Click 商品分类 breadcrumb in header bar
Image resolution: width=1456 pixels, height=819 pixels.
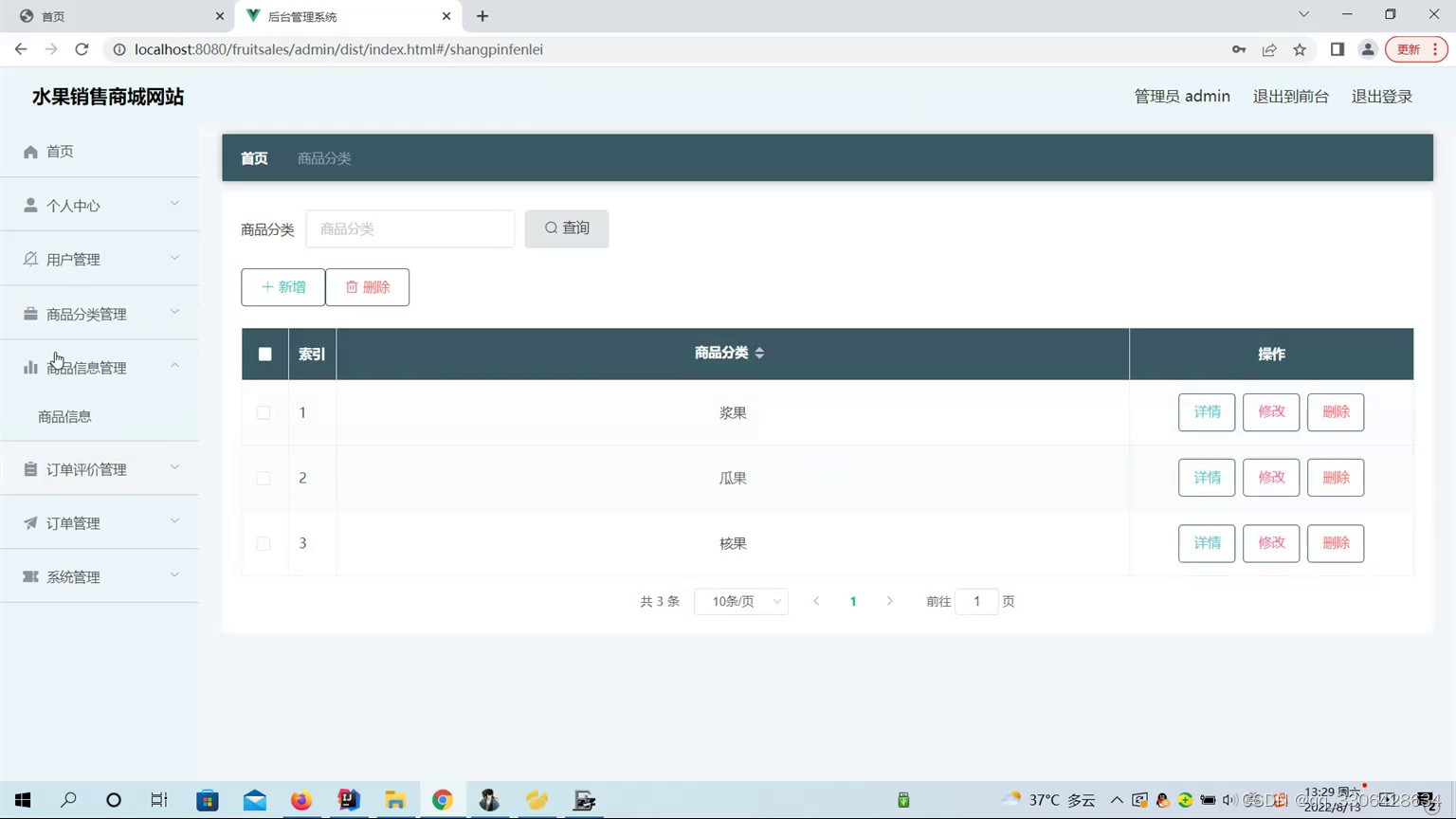[x=324, y=158]
